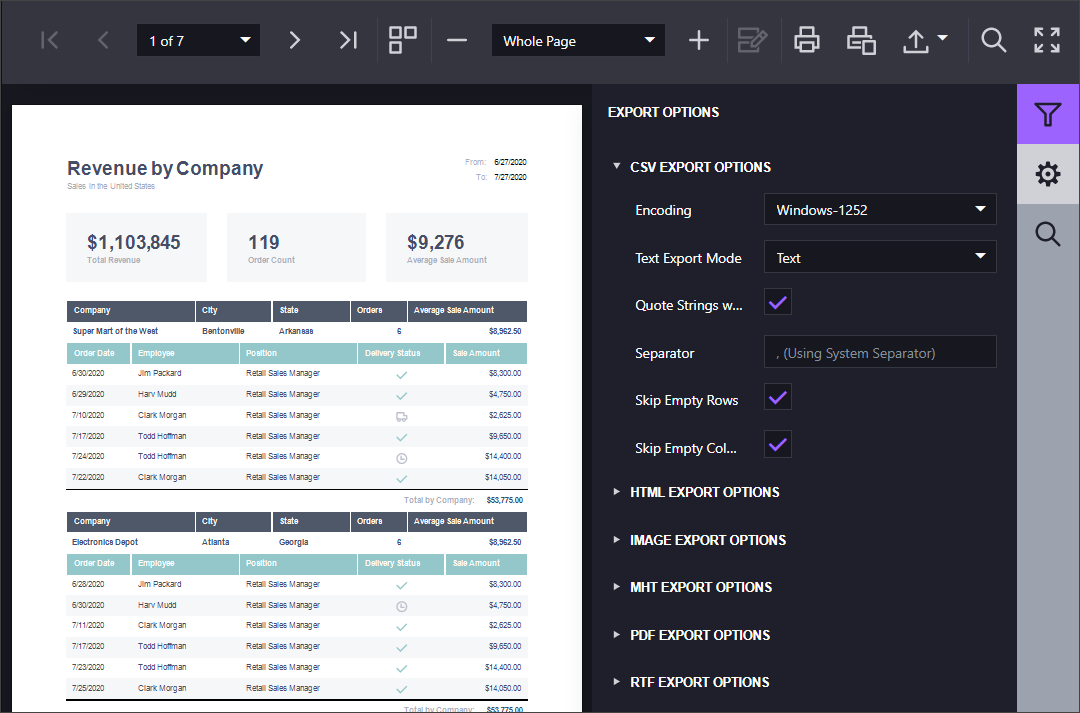Click the From date 6/27/2020
Screen dimensions: 1080x713
pos(510,163)
